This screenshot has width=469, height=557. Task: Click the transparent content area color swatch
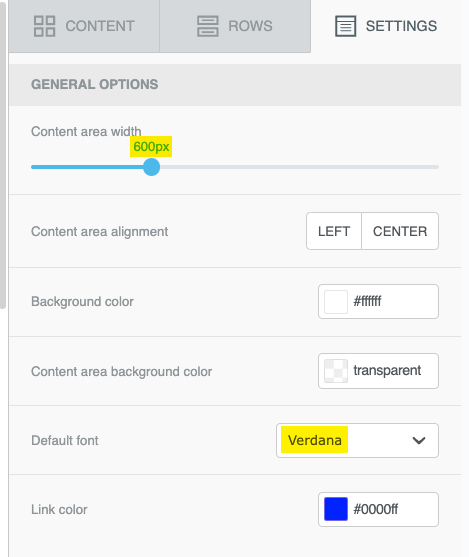click(x=336, y=371)
